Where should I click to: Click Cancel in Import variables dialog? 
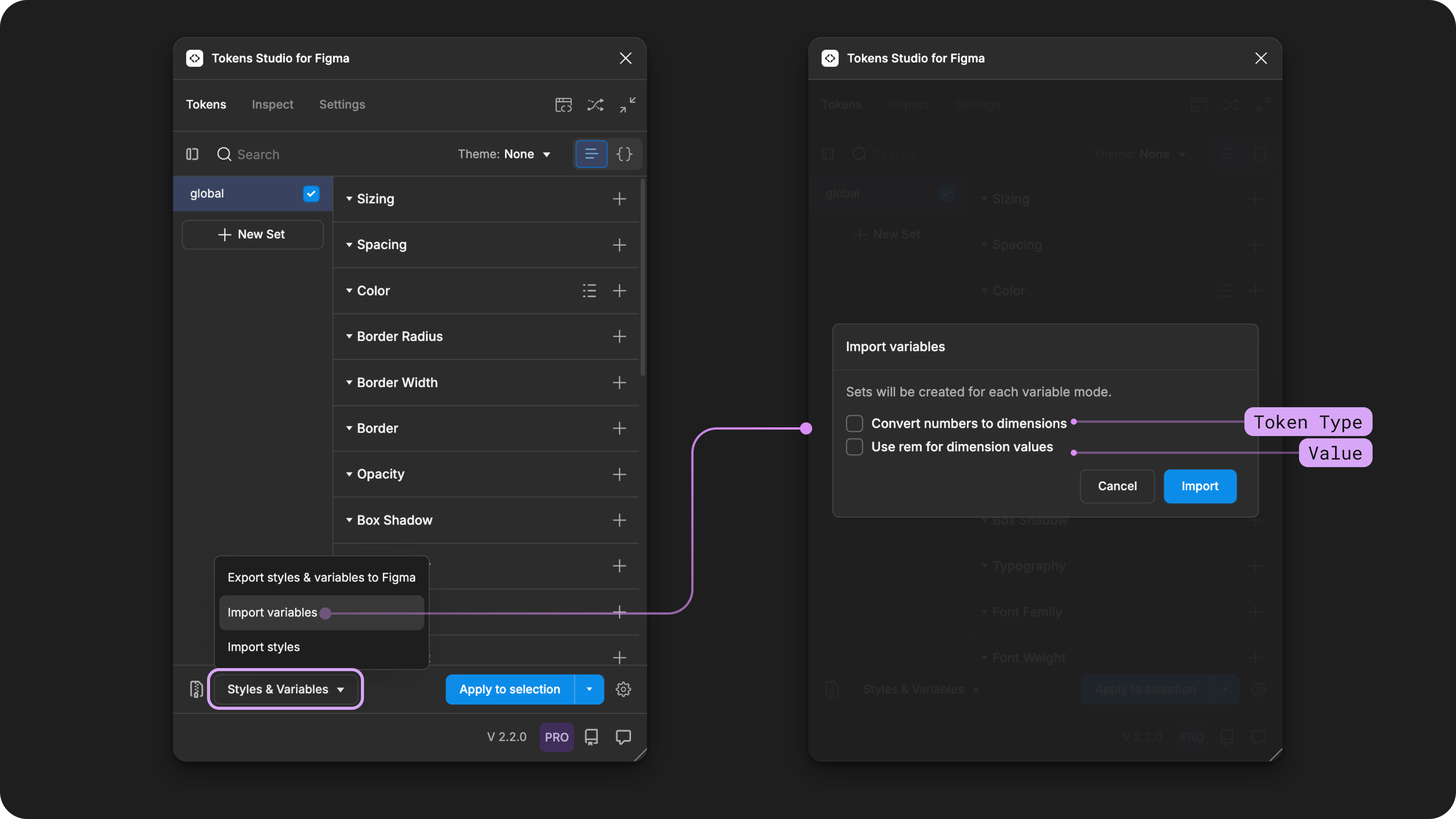[1117, 486]
